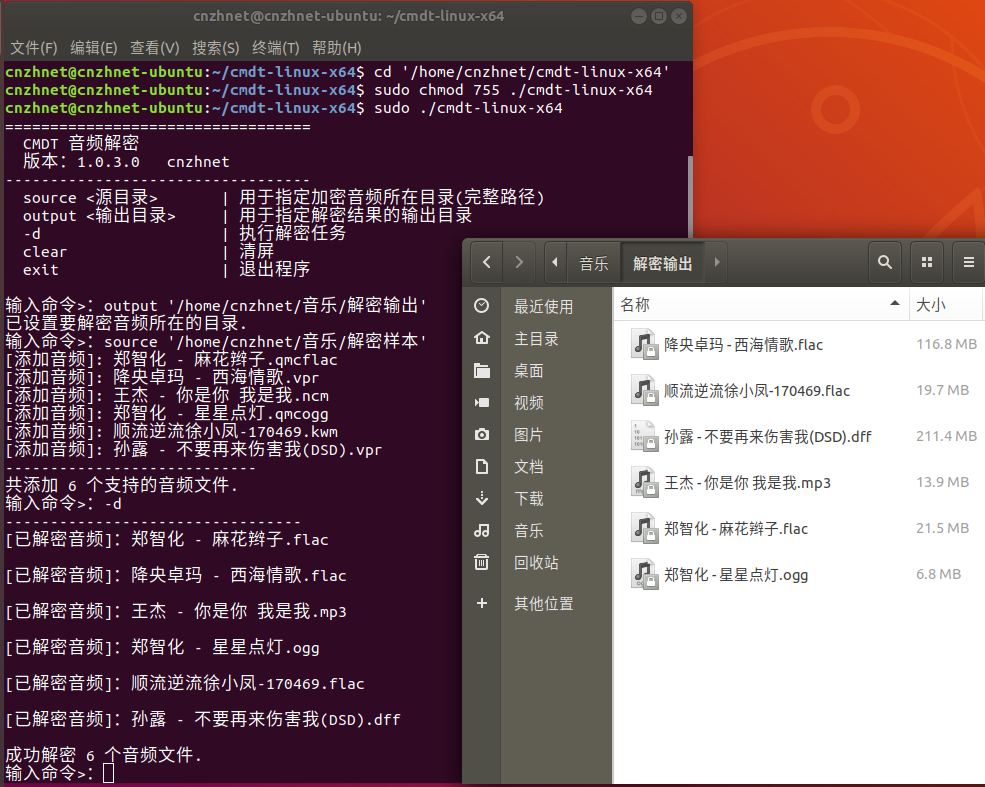
Task: Open 桌面 in the sidebar
Action: click(x=528, y=371)
